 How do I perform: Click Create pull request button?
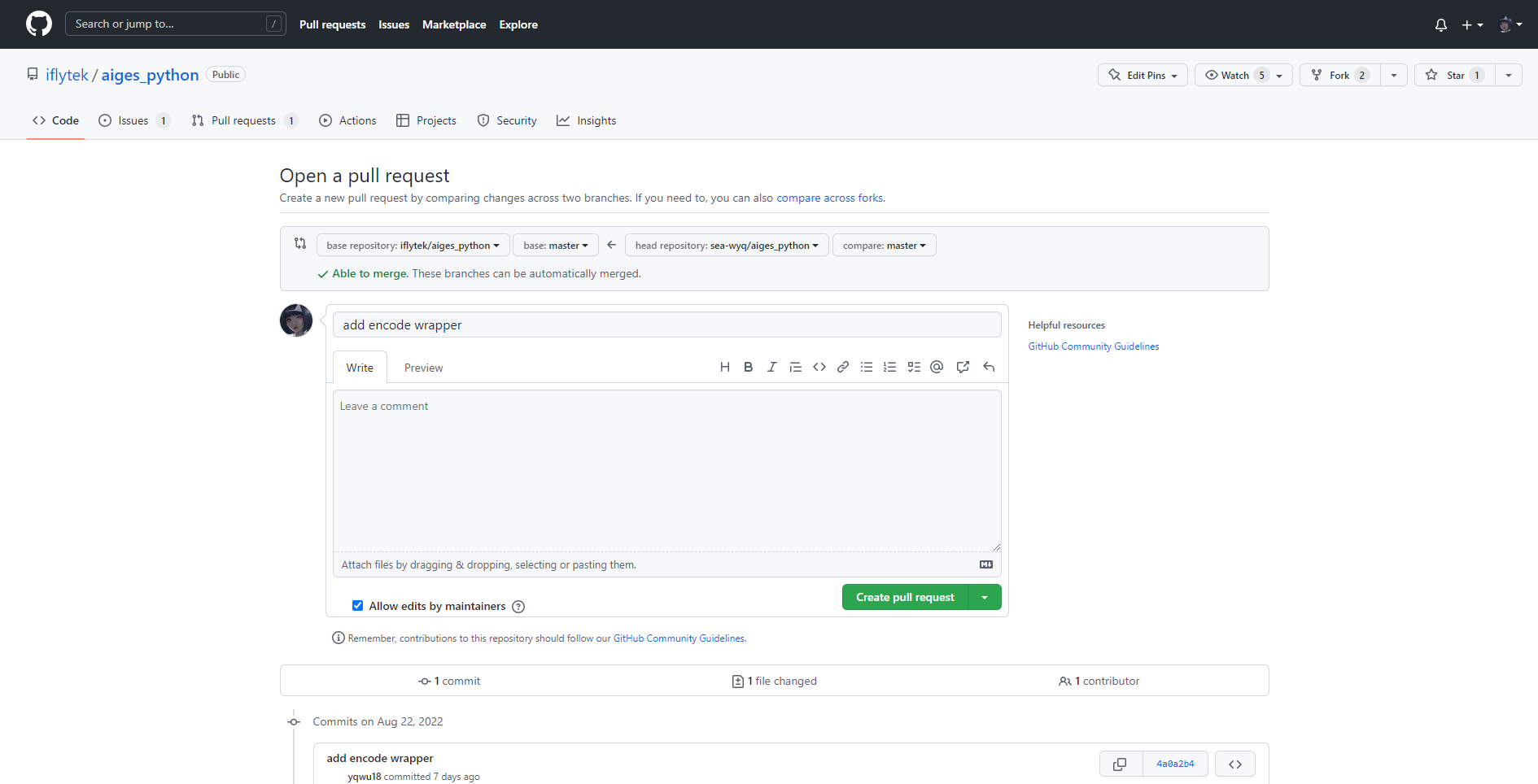click(x=905, y=597)
